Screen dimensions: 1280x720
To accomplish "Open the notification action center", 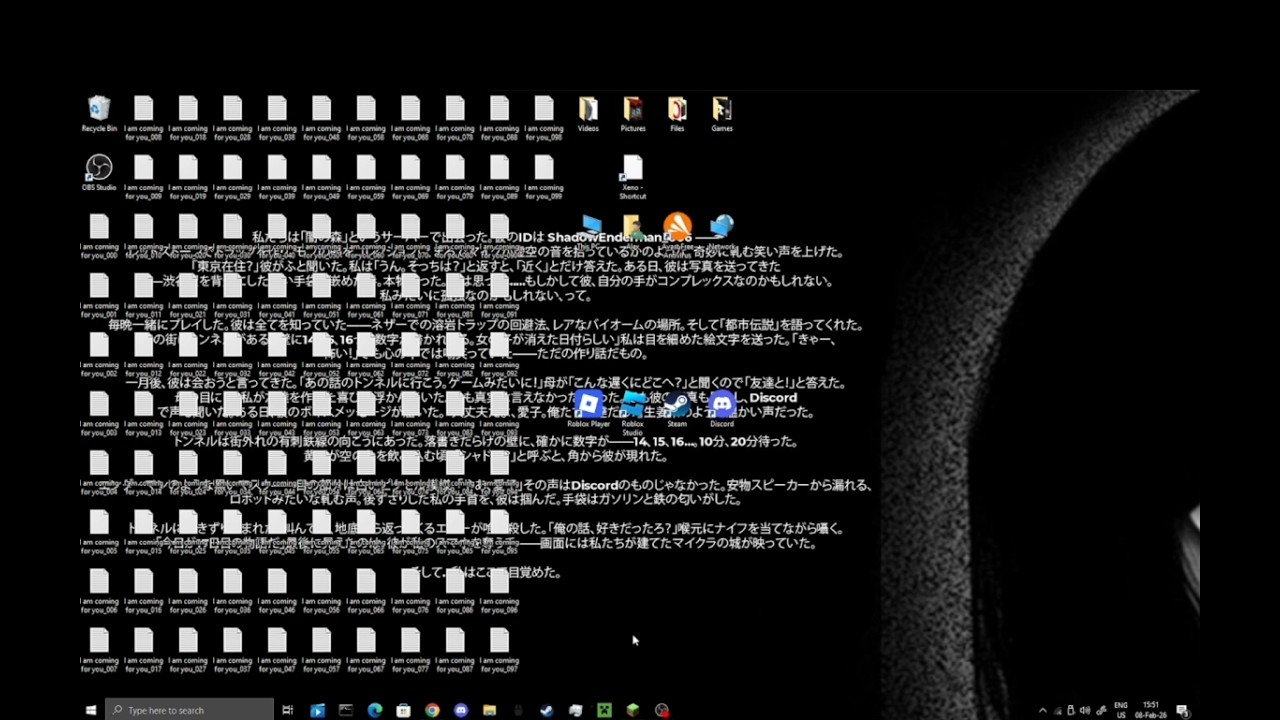I will (1182, 710).
